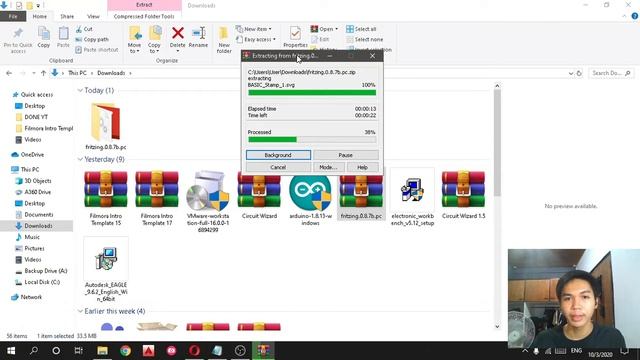This screenshot has width=640, height=360.
Task: Open Local Disk (C:) in sidebar
Action: point(42,282)
